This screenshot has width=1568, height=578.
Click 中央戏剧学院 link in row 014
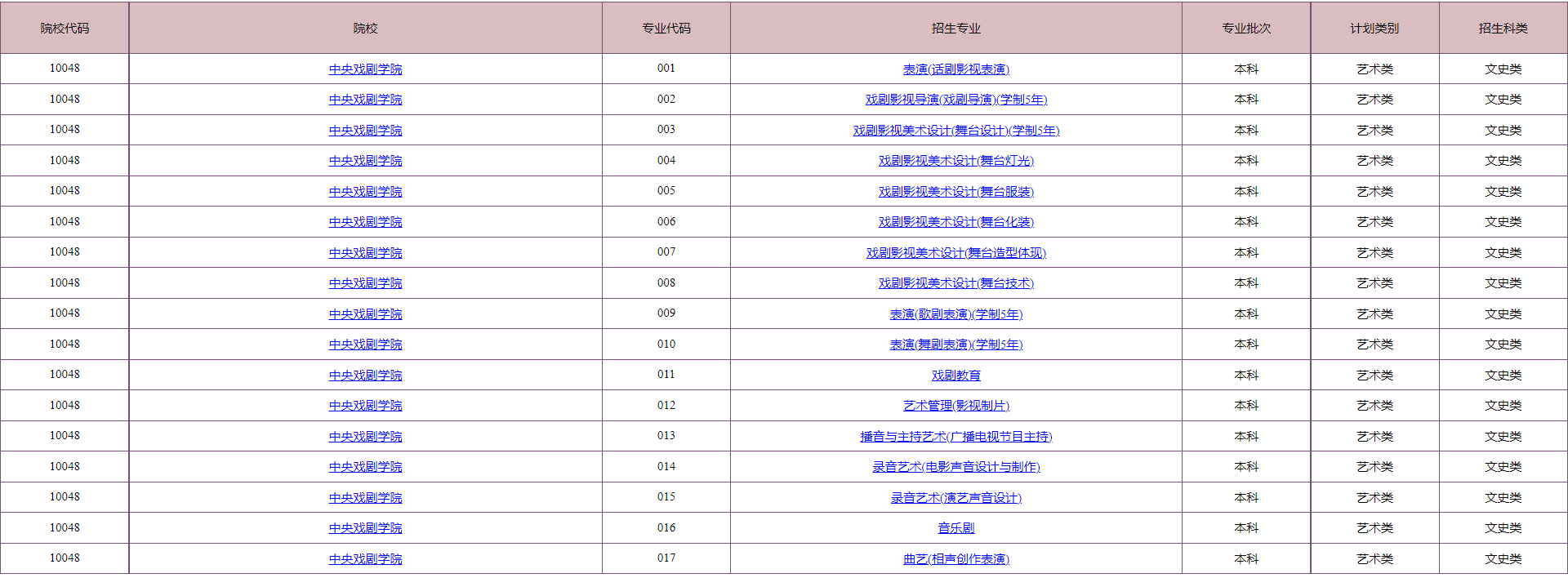point(365,467)
